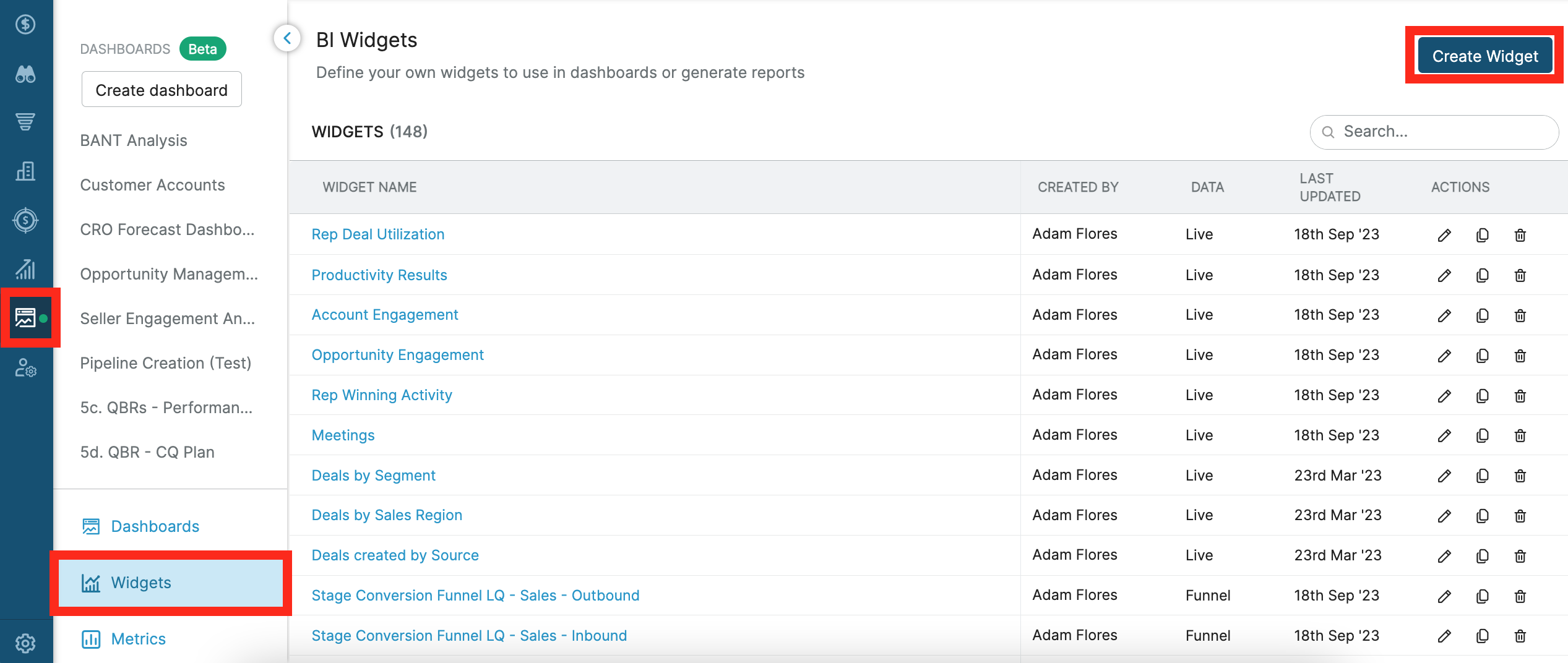
Task: Edit the Productivity Results widget
Action: [x=1444, y=275]
